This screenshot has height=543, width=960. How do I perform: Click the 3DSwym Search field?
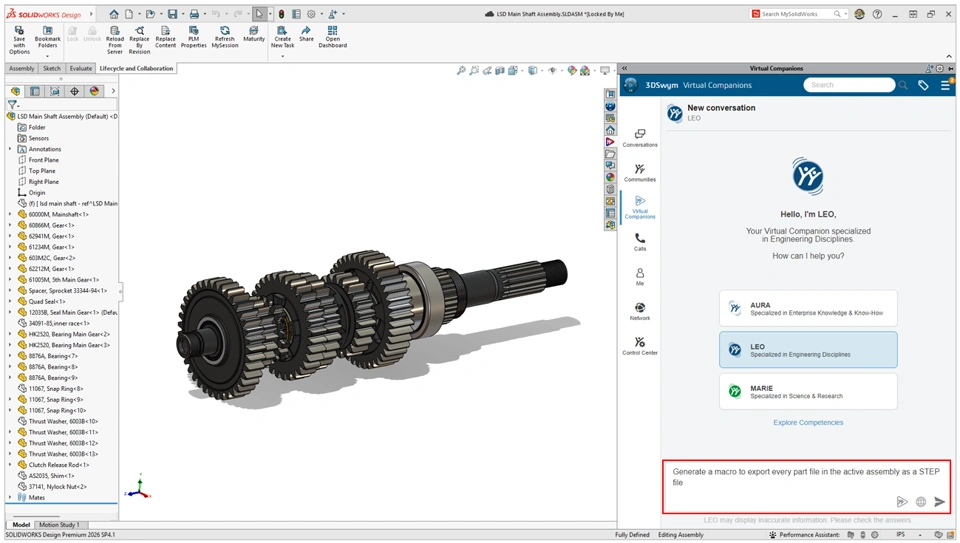[849, 85]
